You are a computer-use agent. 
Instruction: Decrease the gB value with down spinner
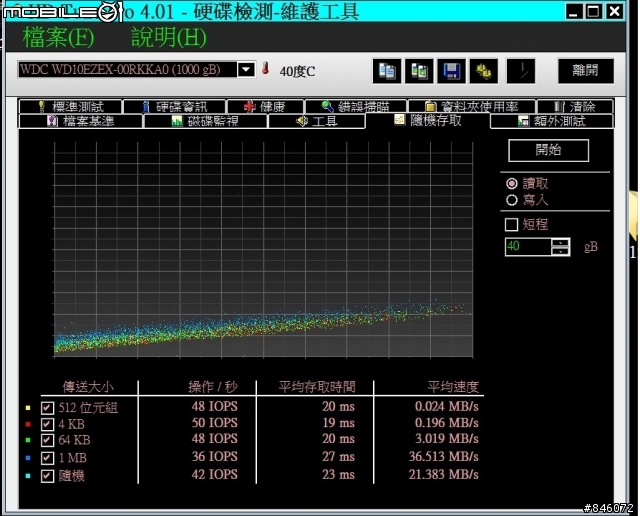[x=560, y=251]
